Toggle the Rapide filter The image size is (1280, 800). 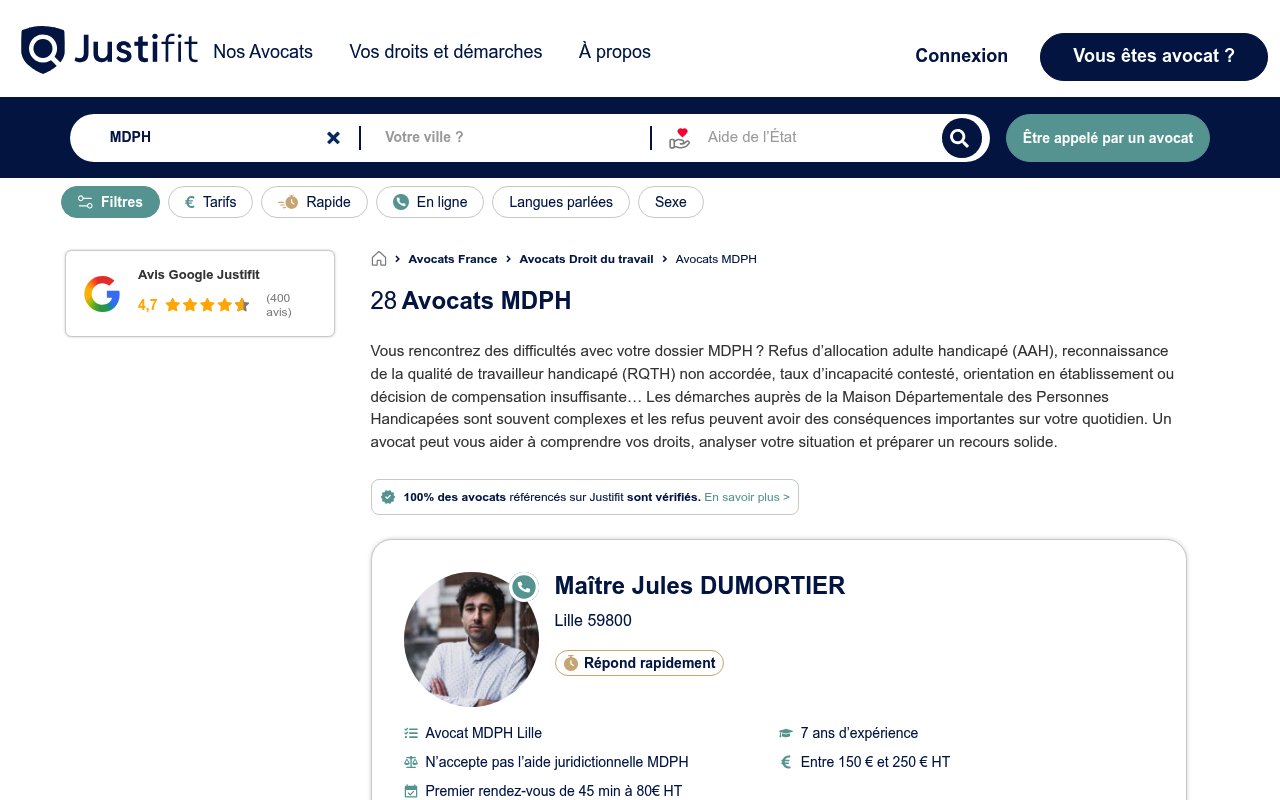(314, 202)
